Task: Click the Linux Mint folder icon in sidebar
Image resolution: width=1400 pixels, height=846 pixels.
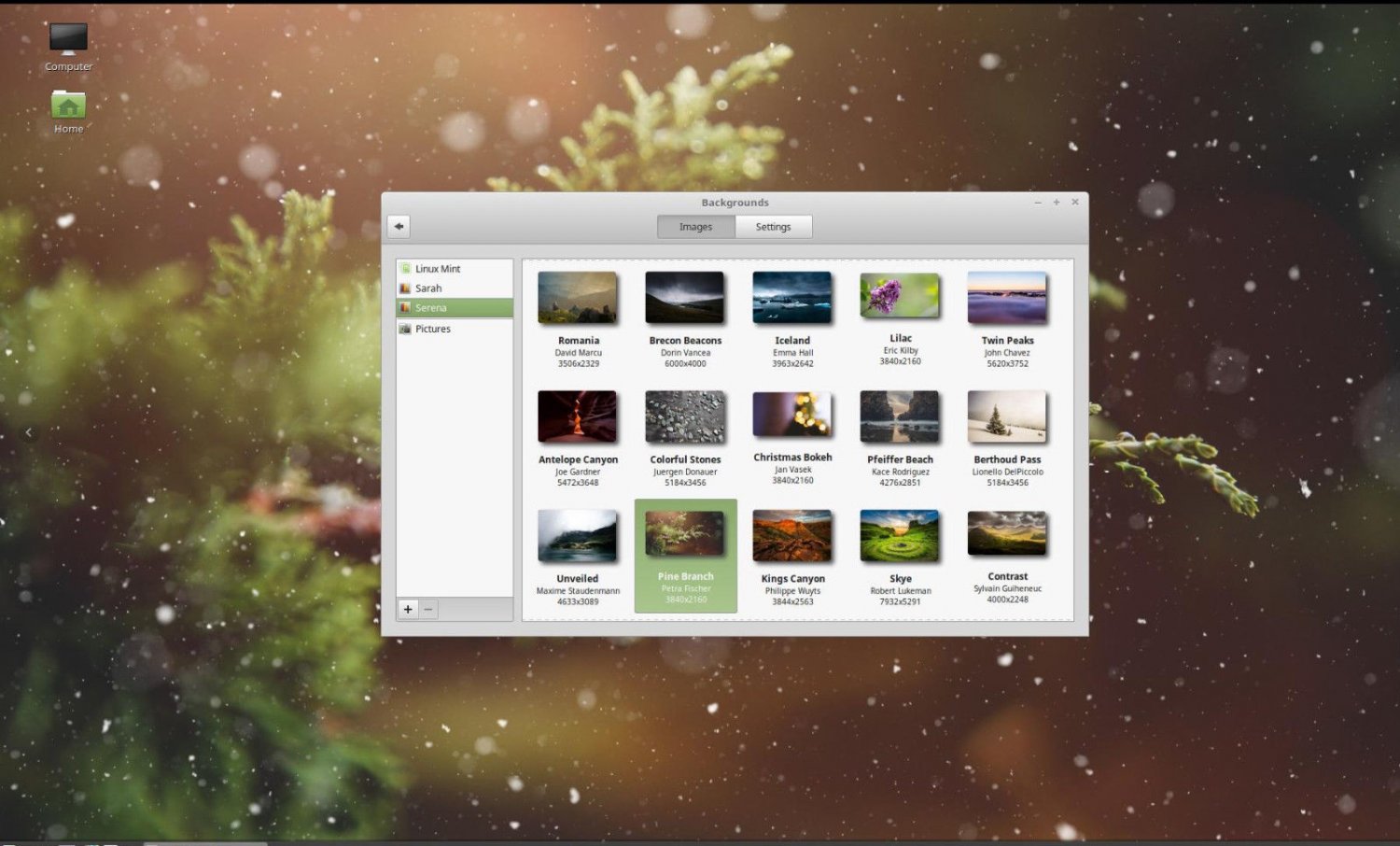Action: (x=406, y=268)
